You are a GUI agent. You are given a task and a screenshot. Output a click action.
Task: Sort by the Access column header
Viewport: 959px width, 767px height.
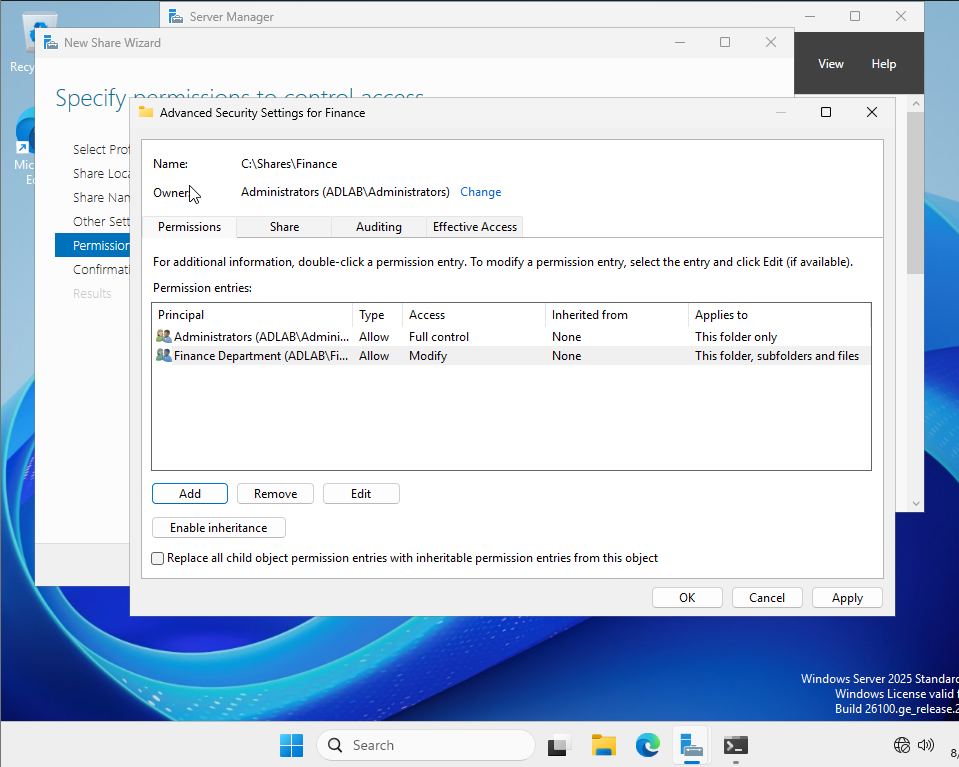(473, 315)
